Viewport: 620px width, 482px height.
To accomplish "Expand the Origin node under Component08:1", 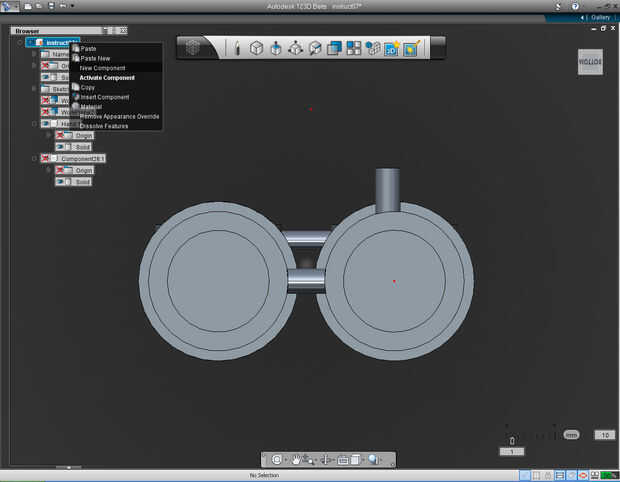I will click(49, 170).
